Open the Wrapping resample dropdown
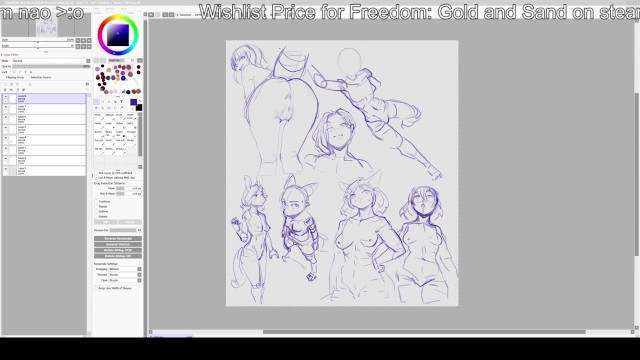Viewport: 640px width, 360px height. pos(125,269)
